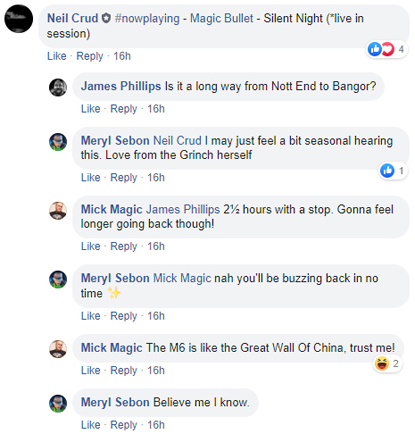The height and width of the screenshot is (434, 415).
Task: Open tagged James Phillips mention in Mick's reply
Action: pos(183,209)
